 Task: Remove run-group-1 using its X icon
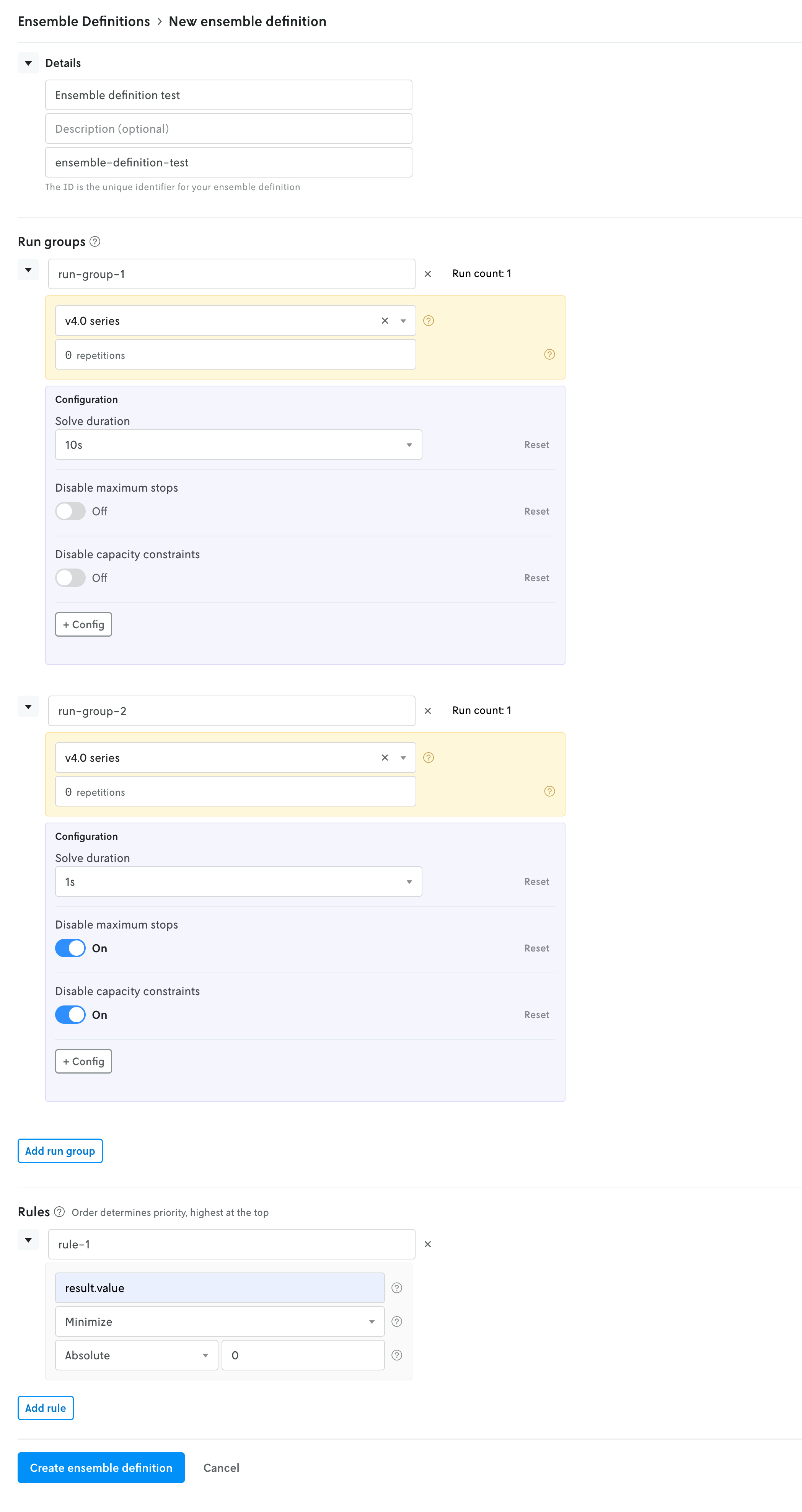point(428,274)
